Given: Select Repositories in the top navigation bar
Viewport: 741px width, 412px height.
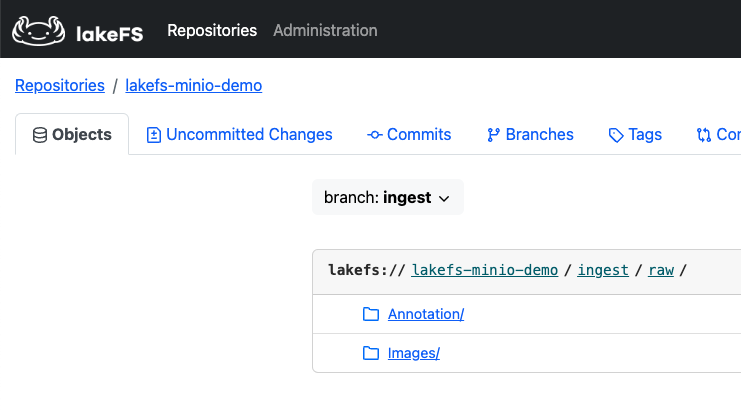Looking at the screenshot, I should (x=212, y=31).
